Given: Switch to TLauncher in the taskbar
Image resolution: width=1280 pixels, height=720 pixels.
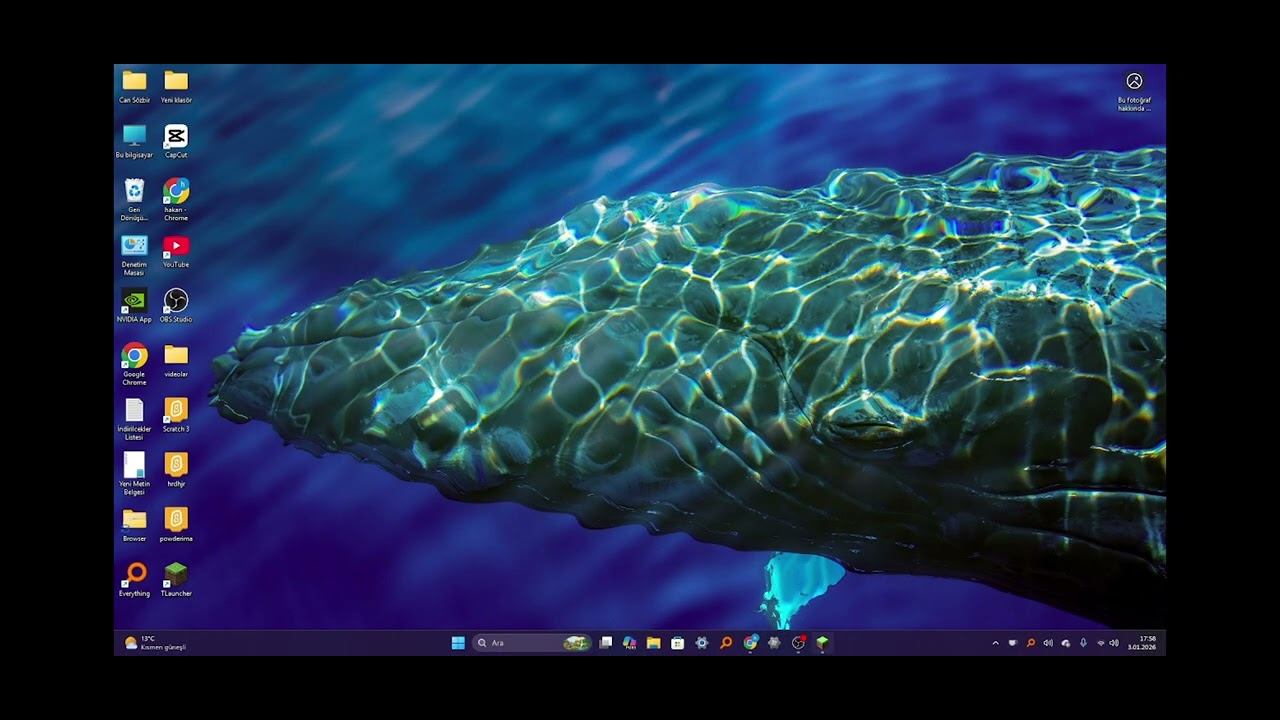Looking at the screenshot, I should point(822,643).
